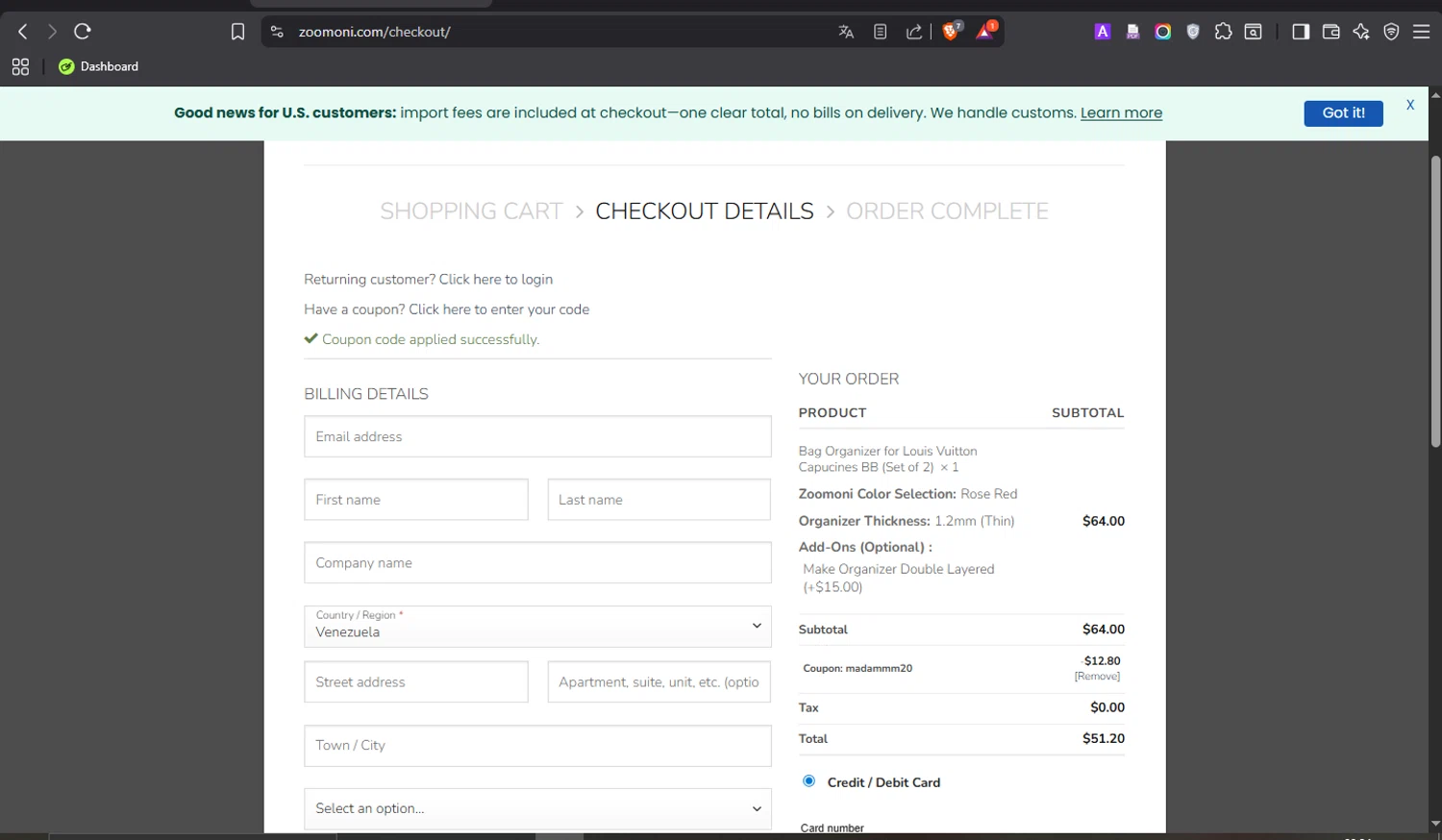Click the share page icon

tap(914, 32)
